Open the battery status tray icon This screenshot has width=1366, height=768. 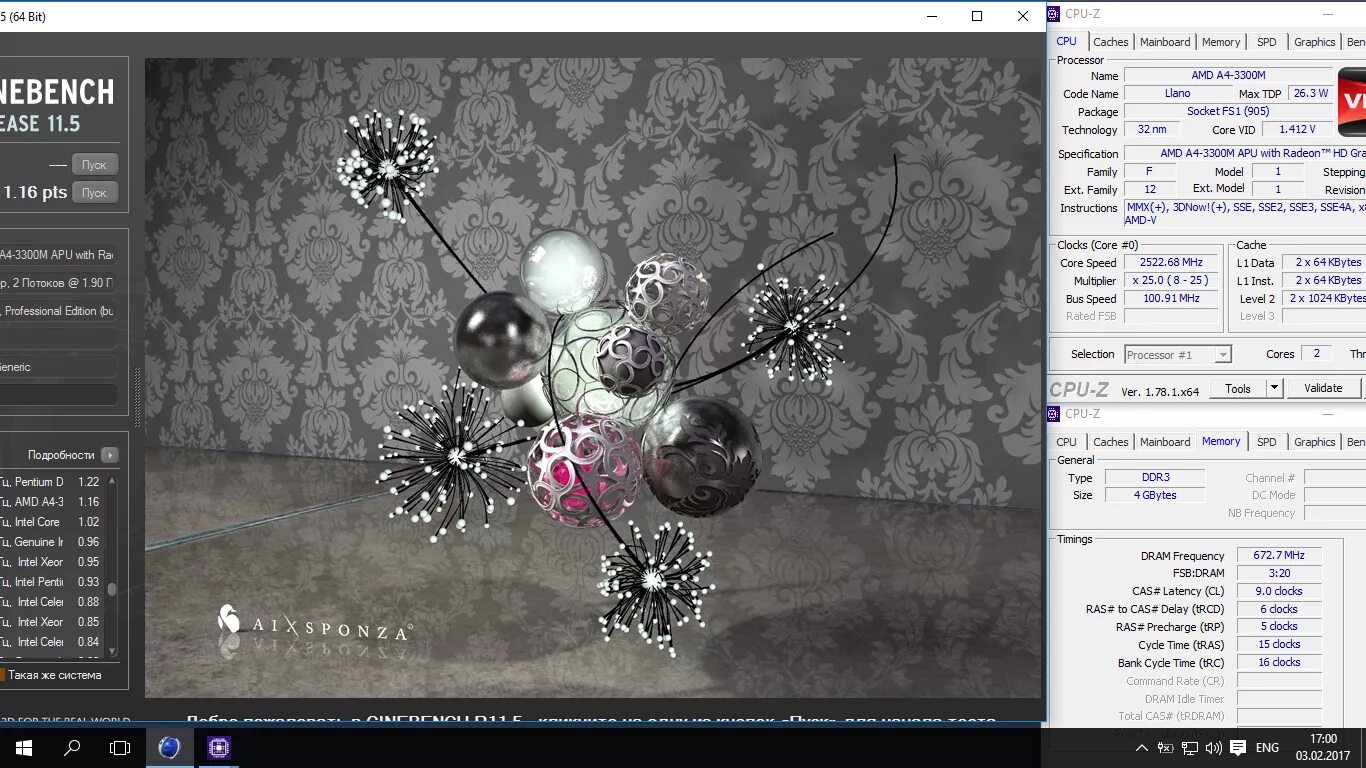(1167, 748)
